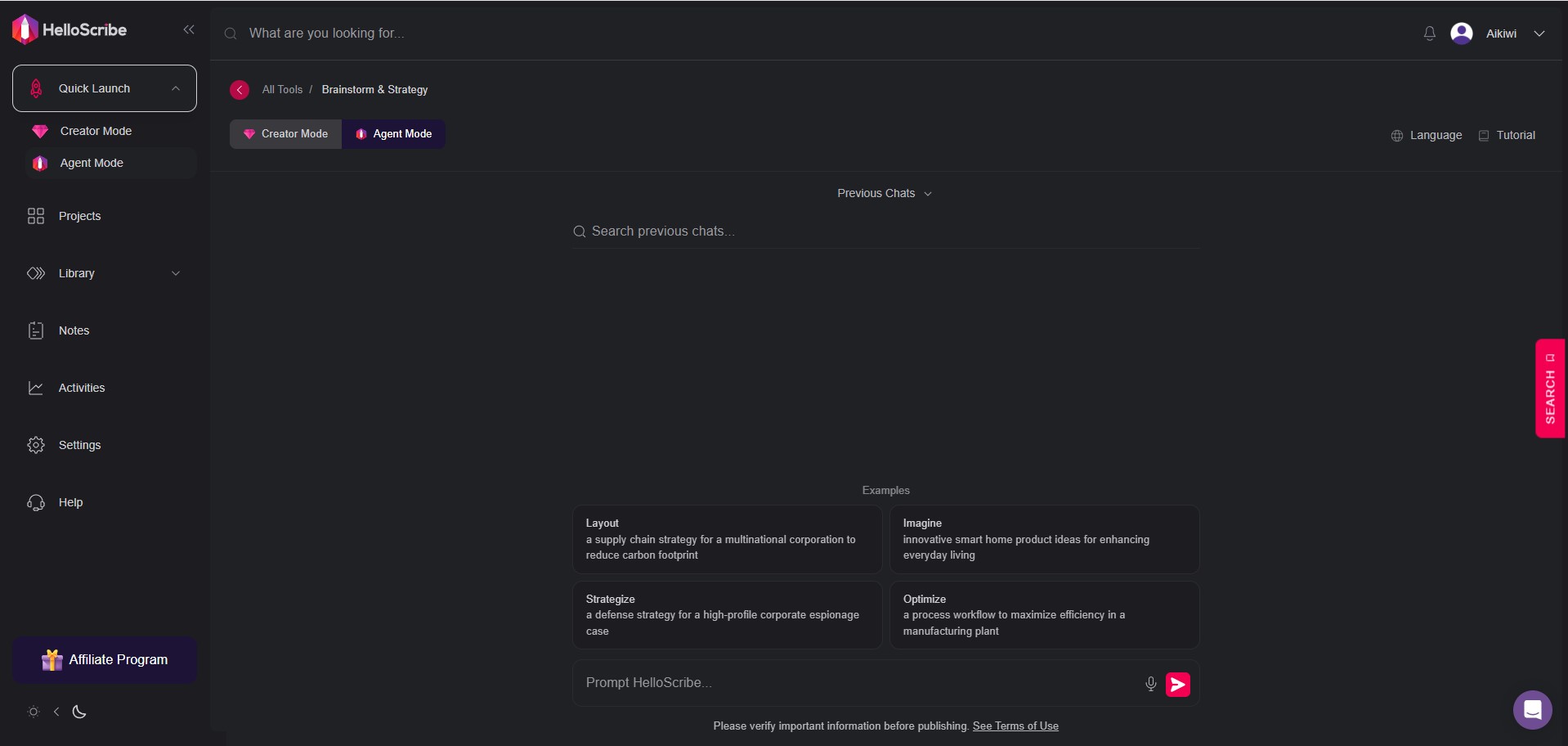
Task: Click the search magnifier icon in top bar
Action: (231, 34)
